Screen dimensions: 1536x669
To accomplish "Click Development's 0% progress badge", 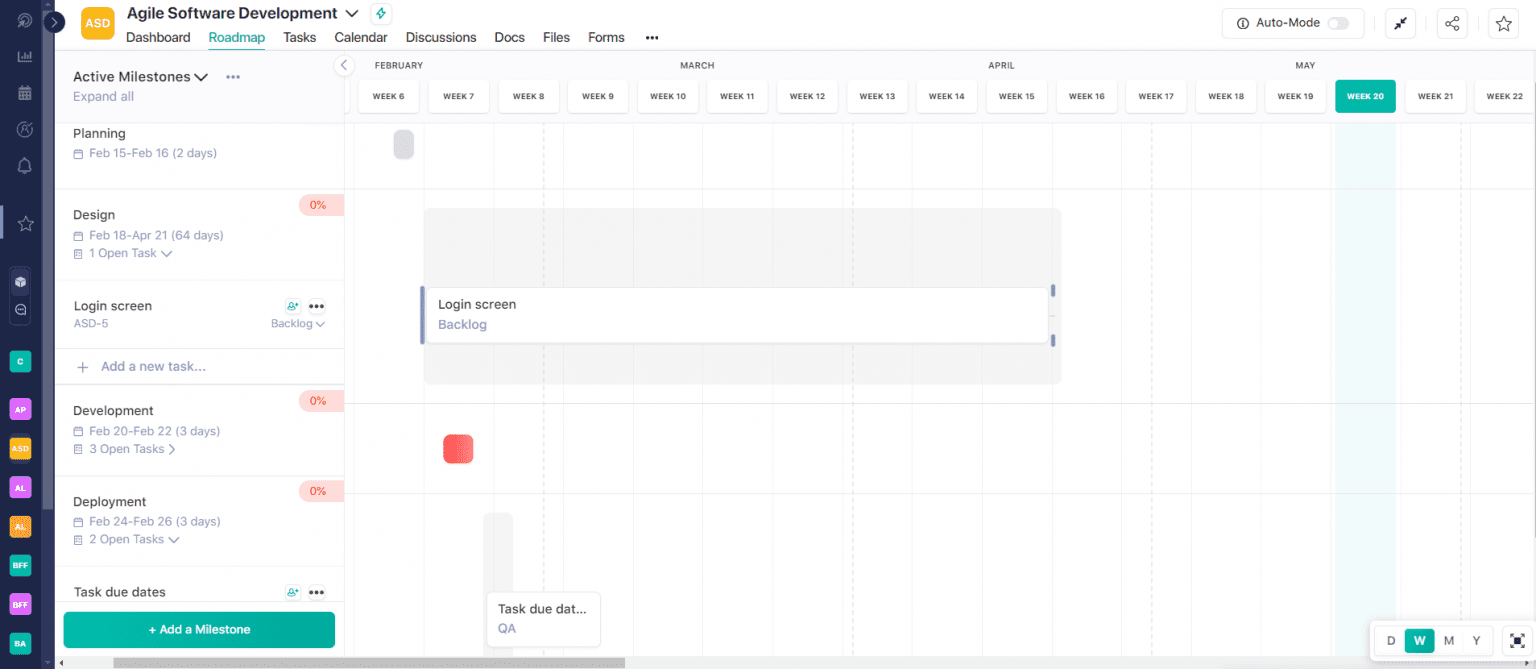I will [321, 401].
